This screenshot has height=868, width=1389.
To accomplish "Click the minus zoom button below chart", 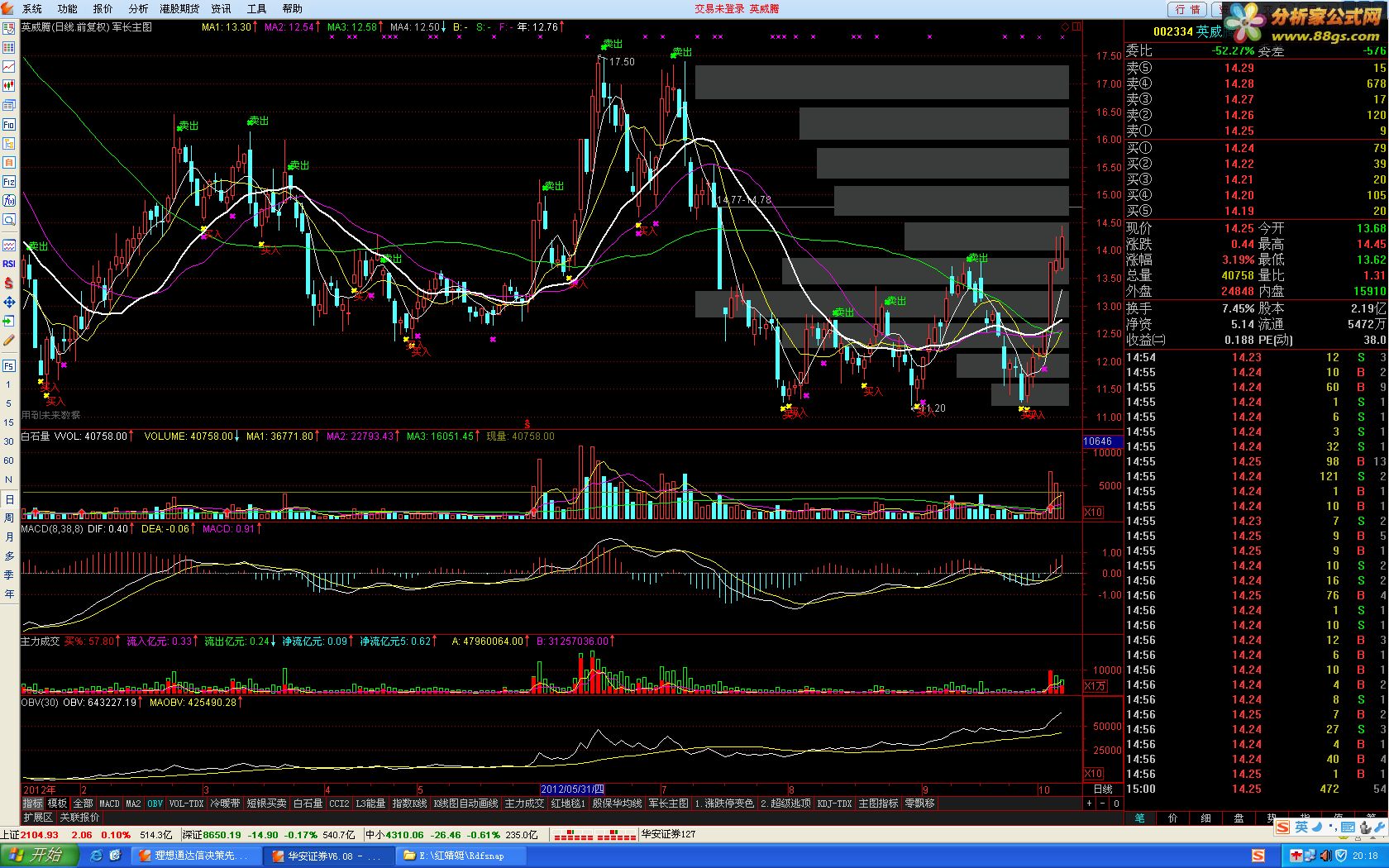I will tap(1102, 804).
